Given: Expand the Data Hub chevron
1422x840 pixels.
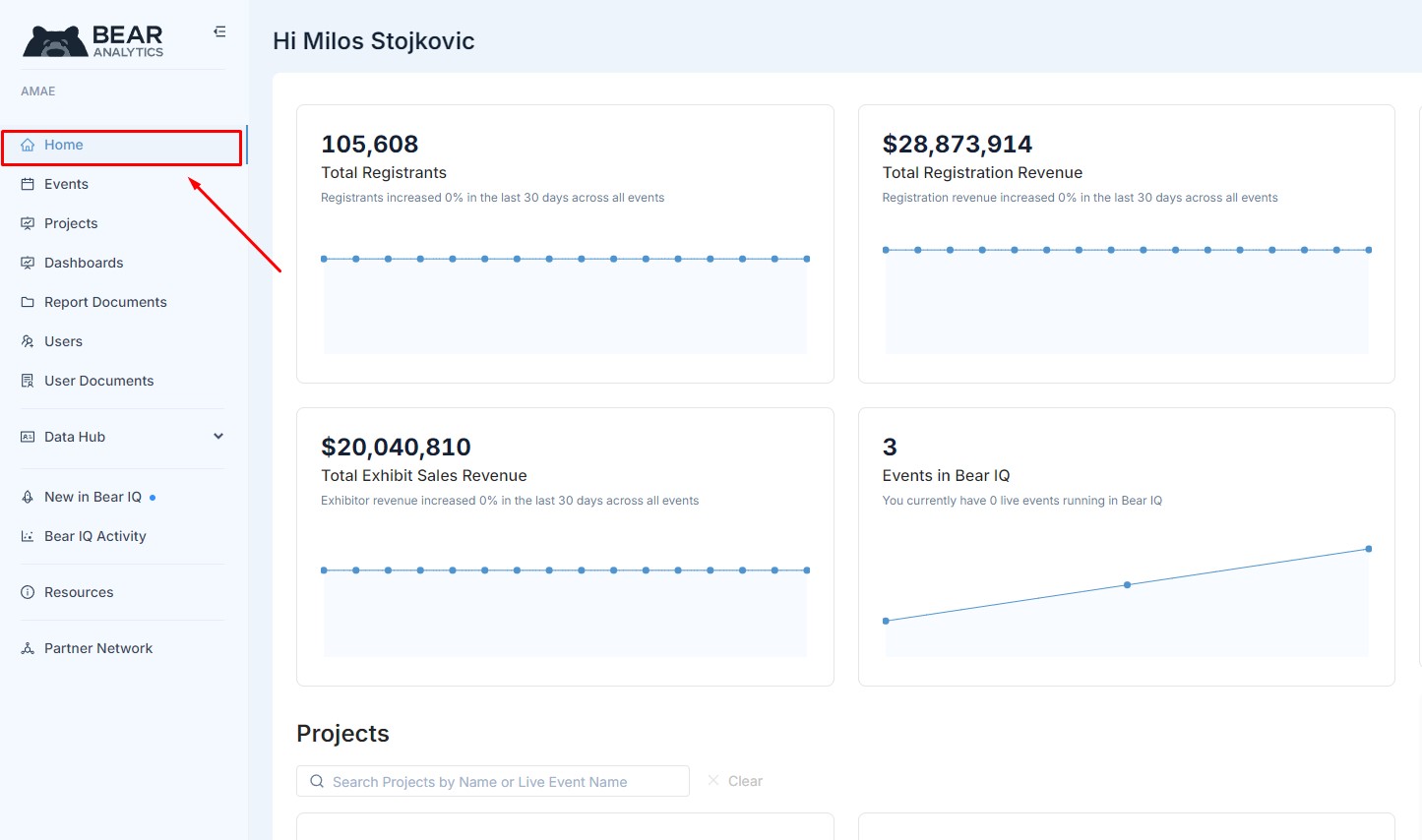Looking at the screenshot, I should pos(218,437).
